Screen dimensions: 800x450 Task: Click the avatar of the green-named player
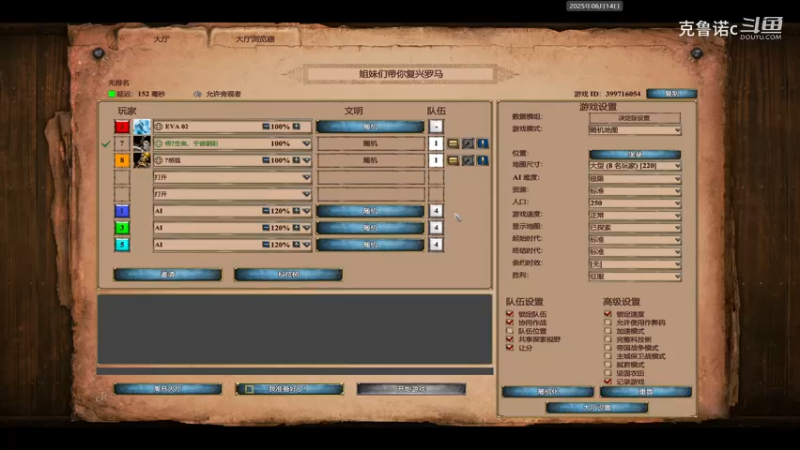(x=142, y=143)
